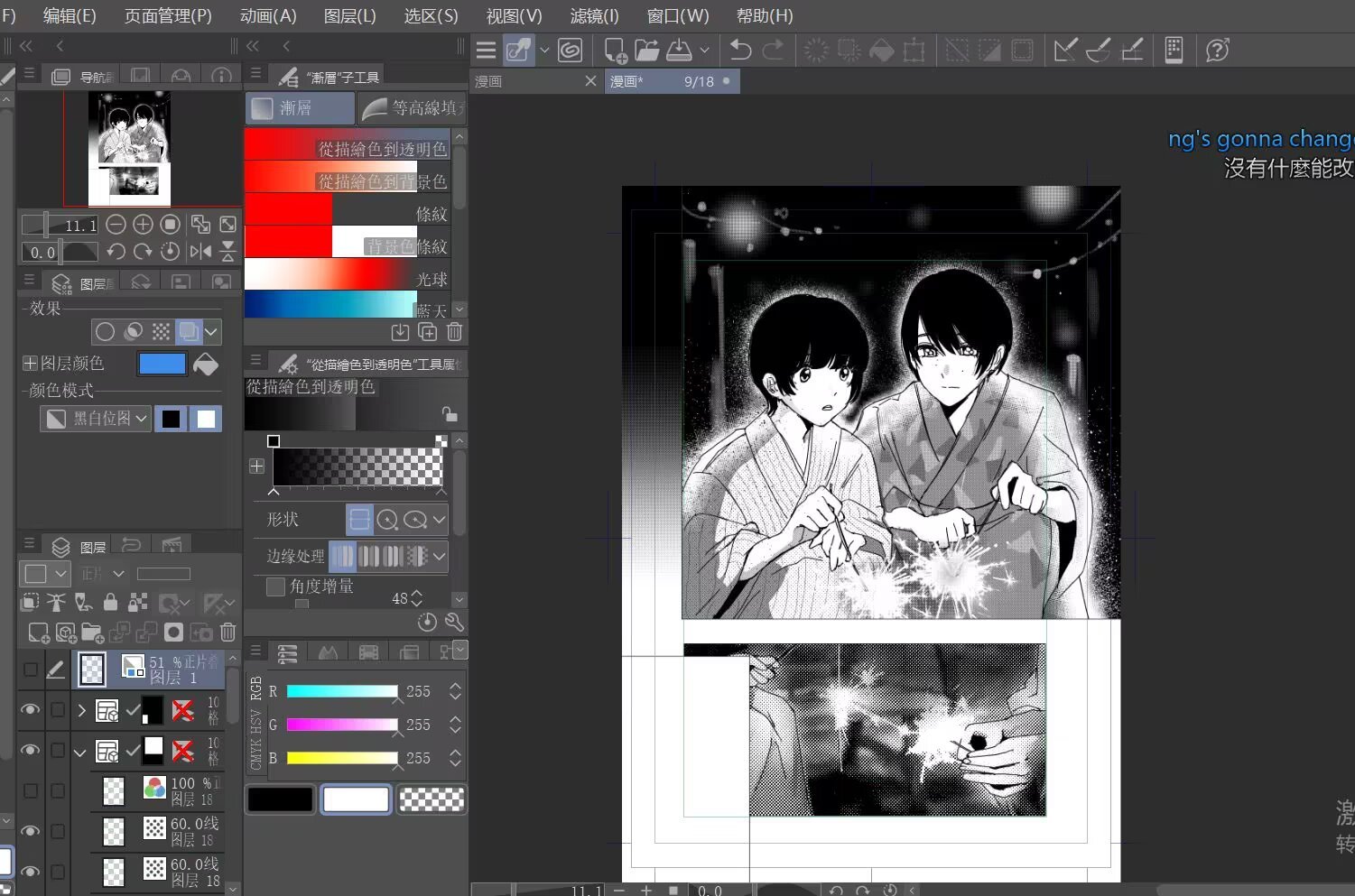
Task: Open the 编辑(E) menu
Action: click(x=70, y=16)
